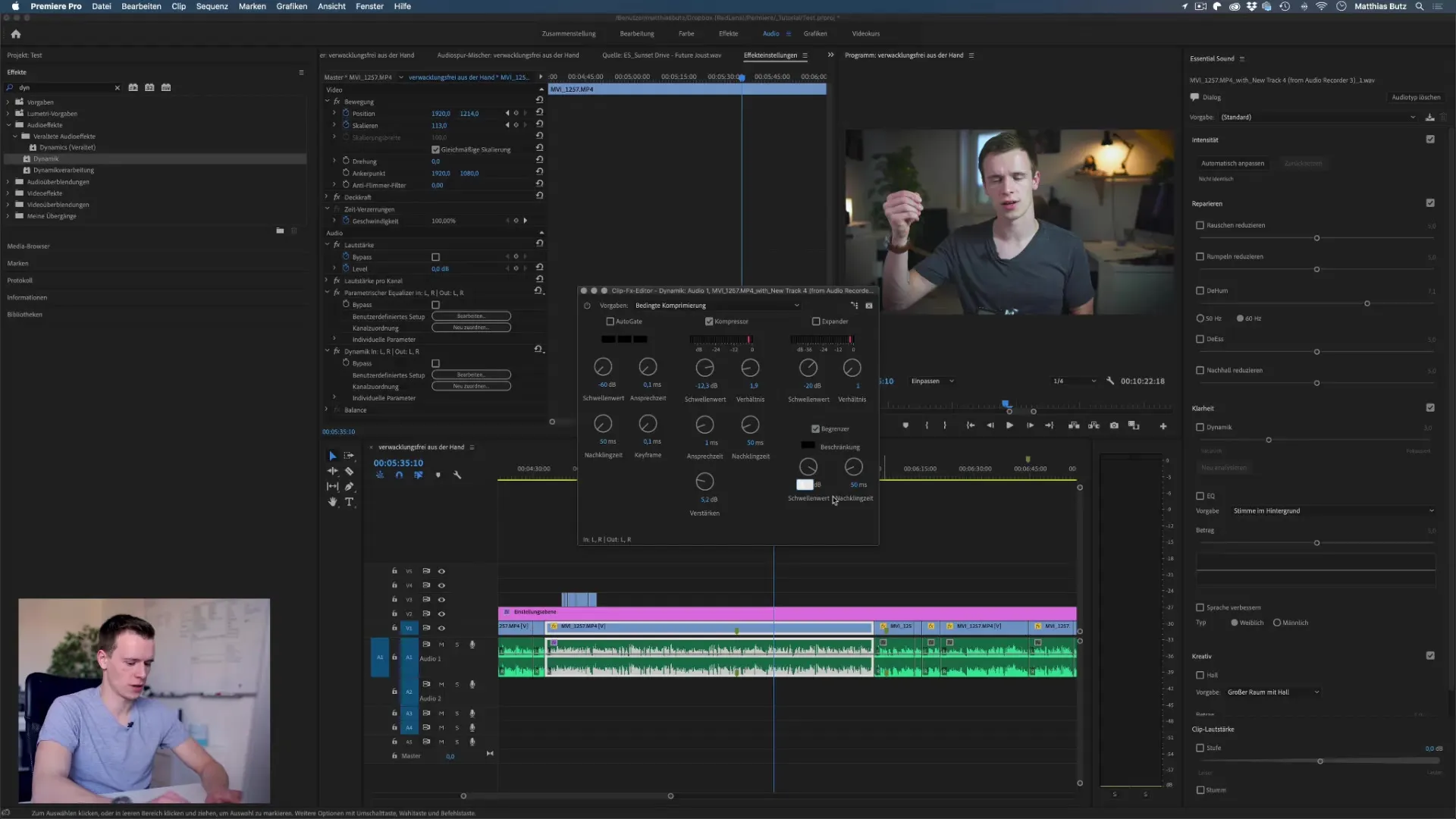The image size is (1456, 819).
Task: Enable the AutoGate checkbox
Action: (610, 322)
